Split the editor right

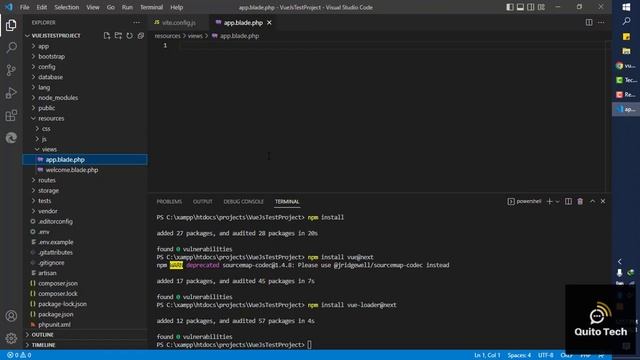(589, 22)
